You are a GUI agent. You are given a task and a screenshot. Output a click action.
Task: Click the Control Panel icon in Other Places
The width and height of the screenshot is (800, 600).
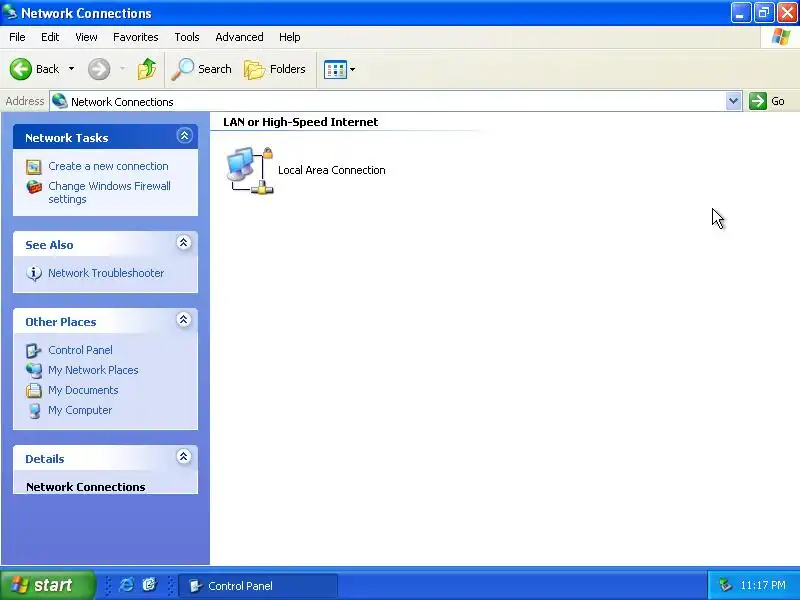point(34,351)
